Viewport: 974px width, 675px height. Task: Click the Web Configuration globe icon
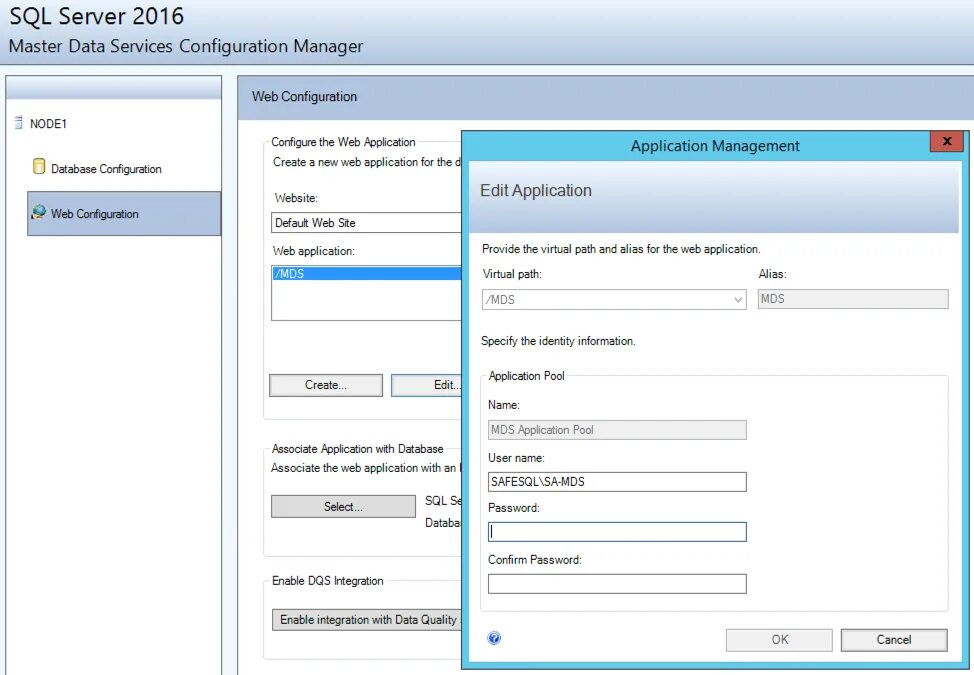pyautogui.click(x=39, y=212)
